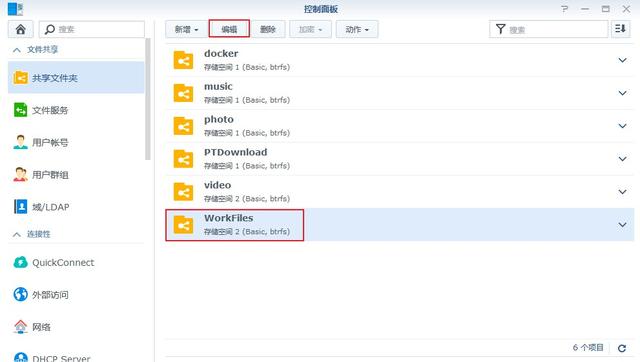Screen dimensions: 640x362
Task: Open the QuickConnect sidebar item
Action: (76, 262)
